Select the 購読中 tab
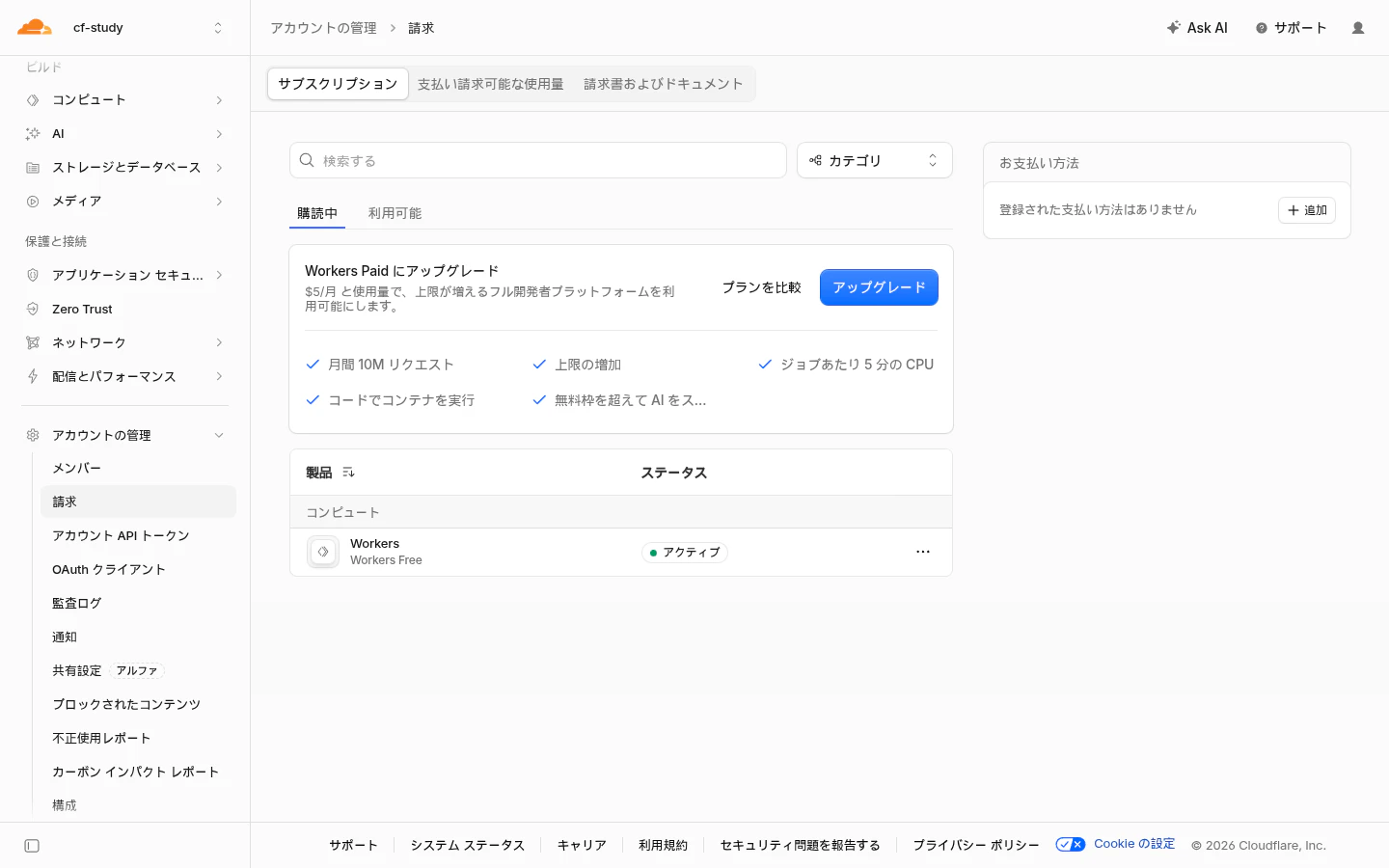Screen dimensions: 1389x868 (x=317, y=213)
